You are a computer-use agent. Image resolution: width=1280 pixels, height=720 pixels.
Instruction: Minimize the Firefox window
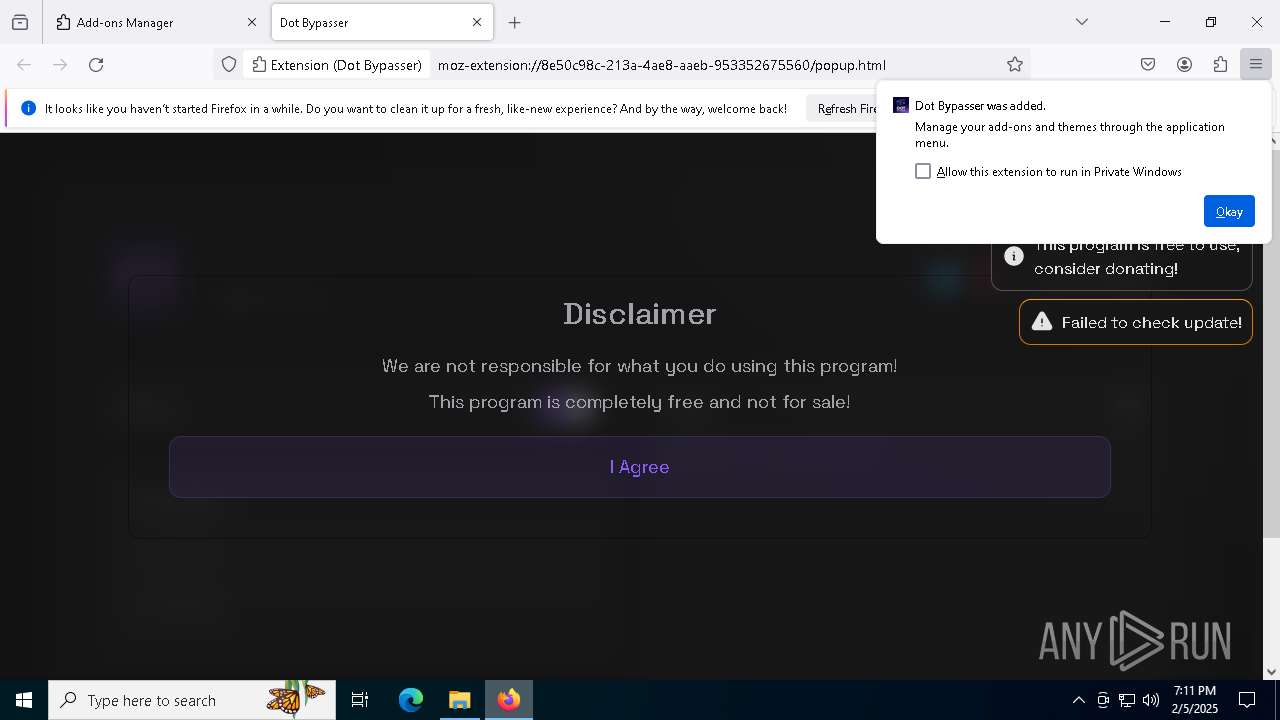[x=1165, y=22]
